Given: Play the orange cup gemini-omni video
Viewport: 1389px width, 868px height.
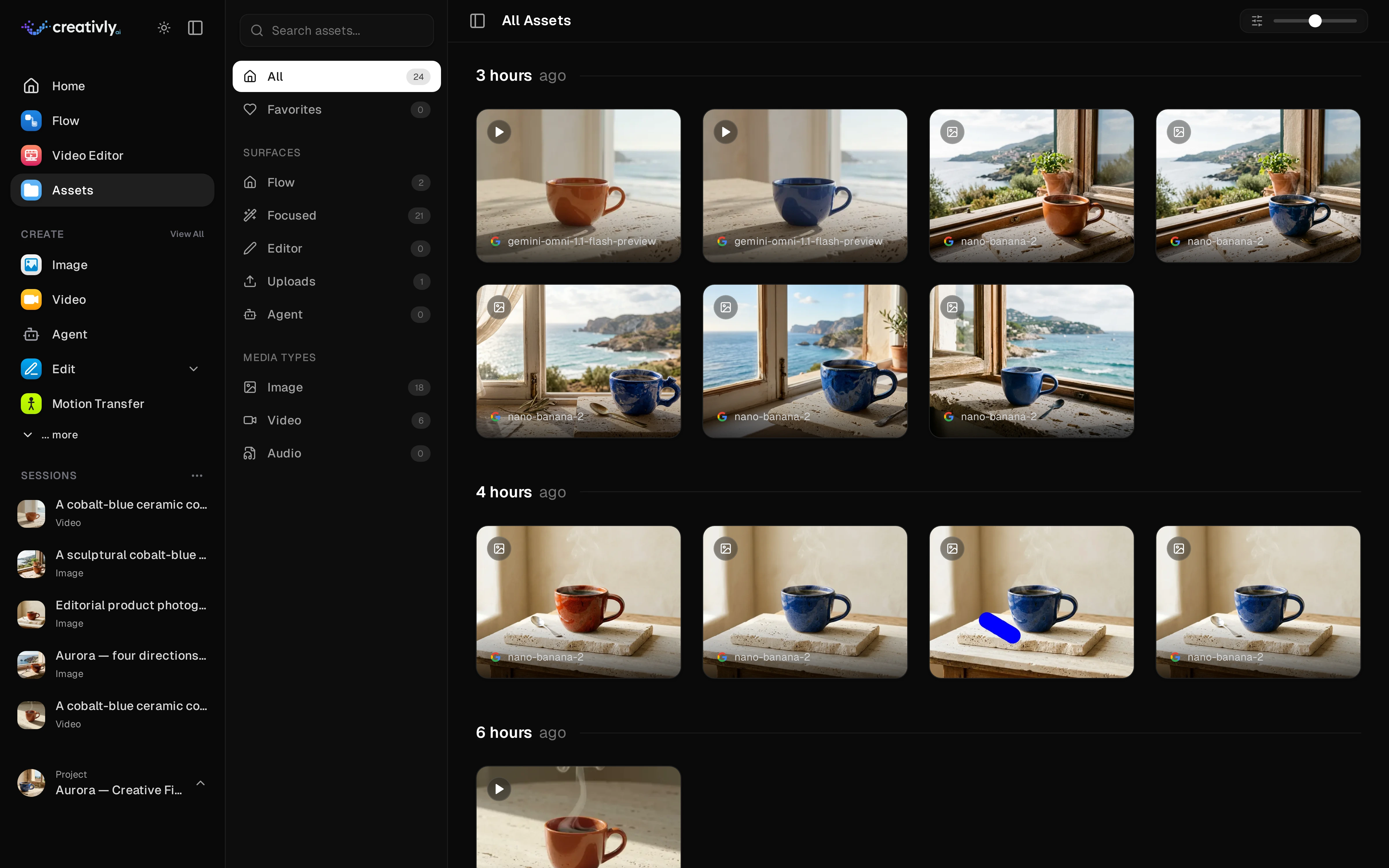Looking at the screenshot, I should (499, 132).
